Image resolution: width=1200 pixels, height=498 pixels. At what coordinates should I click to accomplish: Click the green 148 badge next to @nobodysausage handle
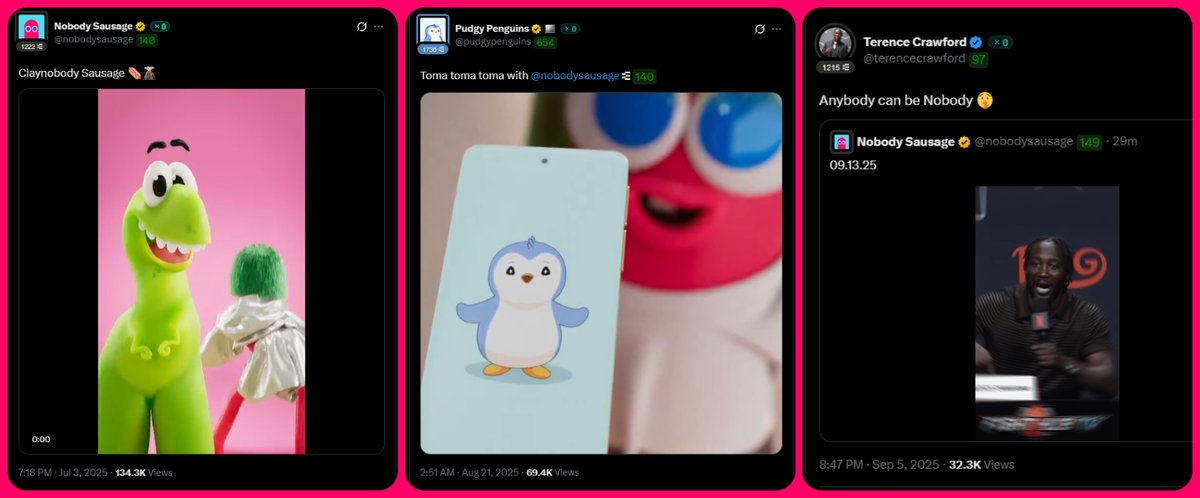(x=147, y=40)
